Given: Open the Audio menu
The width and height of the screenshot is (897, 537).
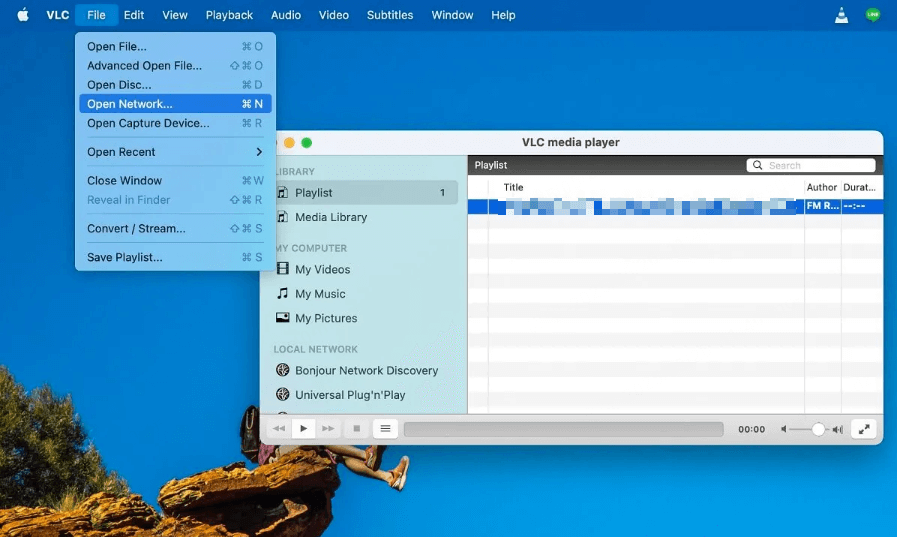Looking at the screenshot, I should coord(285,15).
